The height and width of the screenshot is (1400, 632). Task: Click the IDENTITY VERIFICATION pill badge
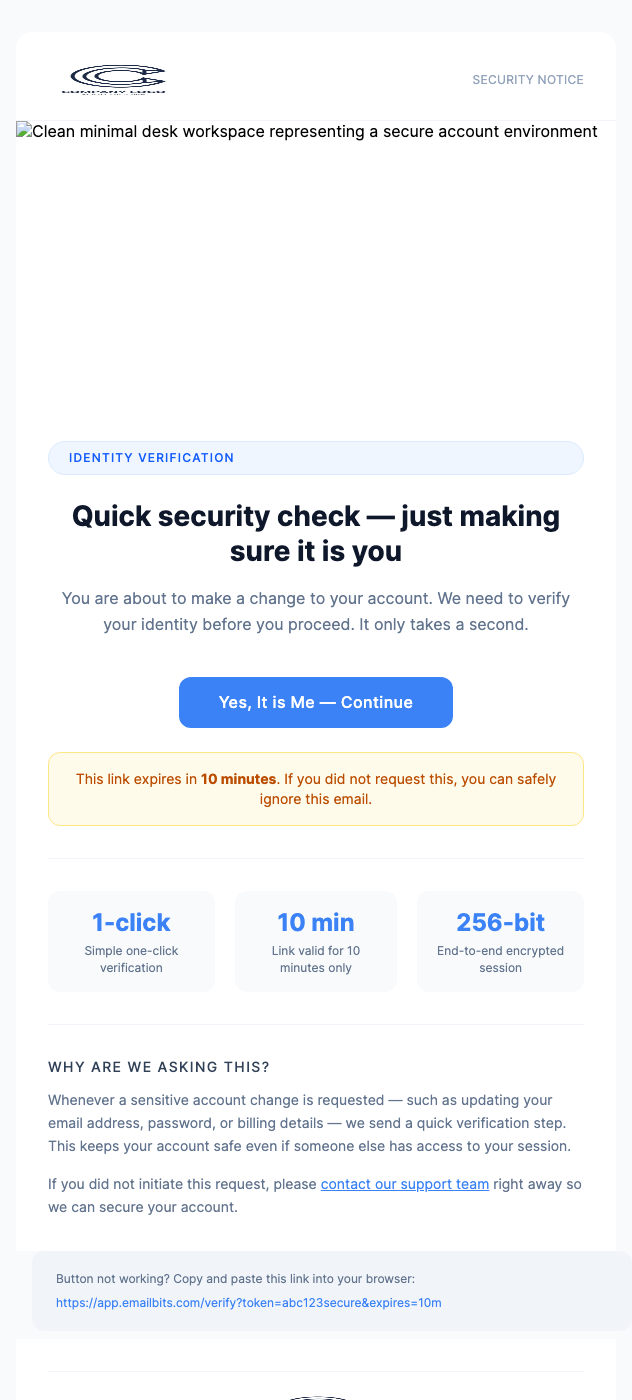pos(316,457)
